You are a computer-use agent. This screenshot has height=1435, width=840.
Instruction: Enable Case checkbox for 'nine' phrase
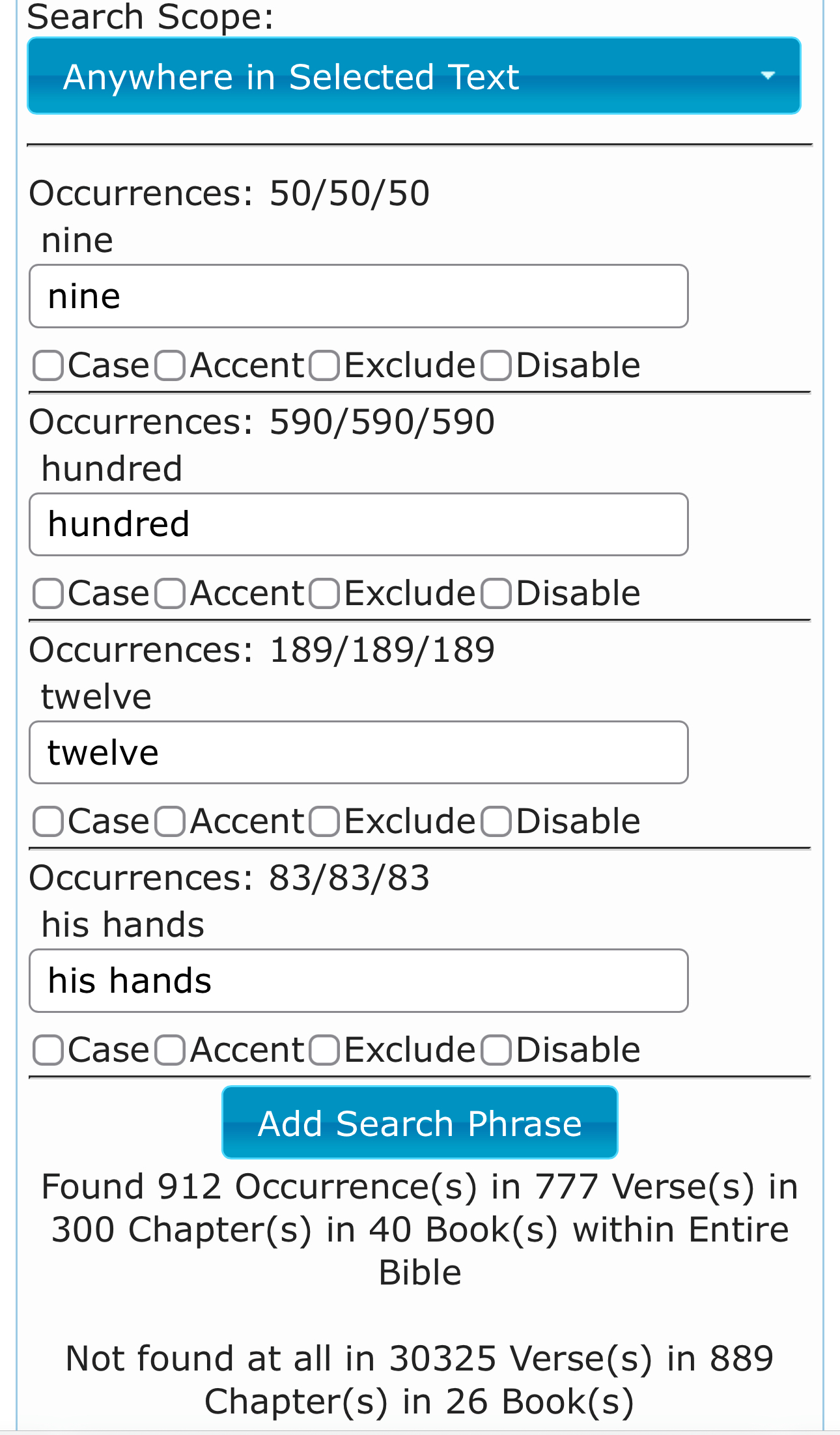coord(48,365)
